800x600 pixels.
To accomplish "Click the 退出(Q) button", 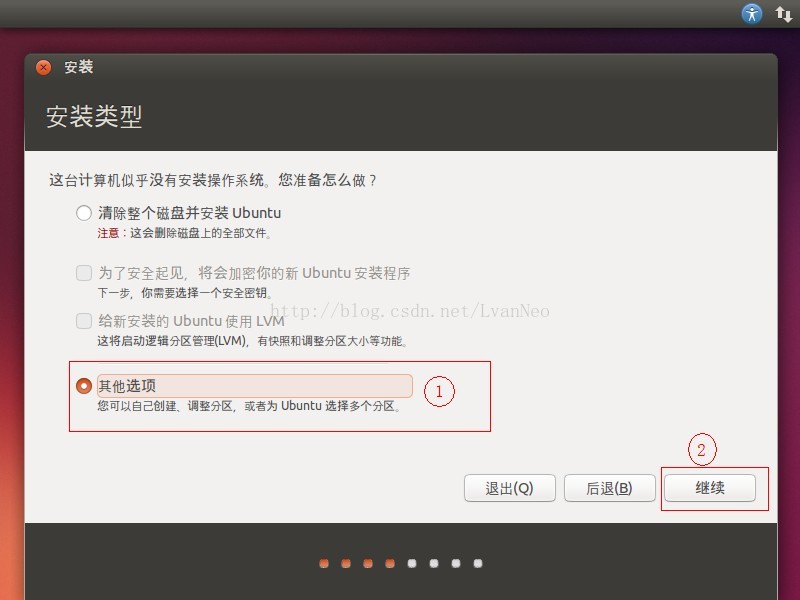I will [x=509, y=488].
